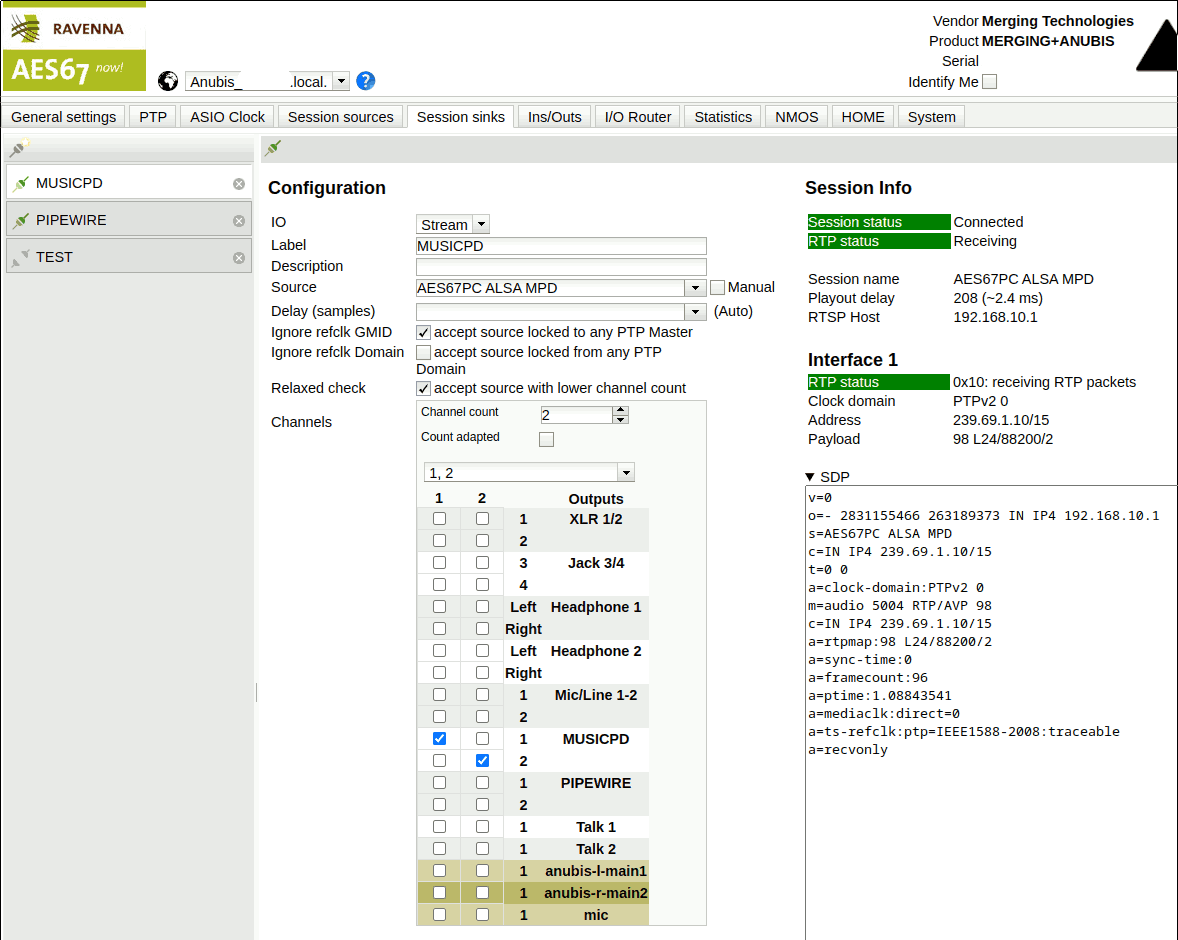Collapse the SDP section triangle
This screenshot has height=940, width=1178.
[x=810, y=477]
